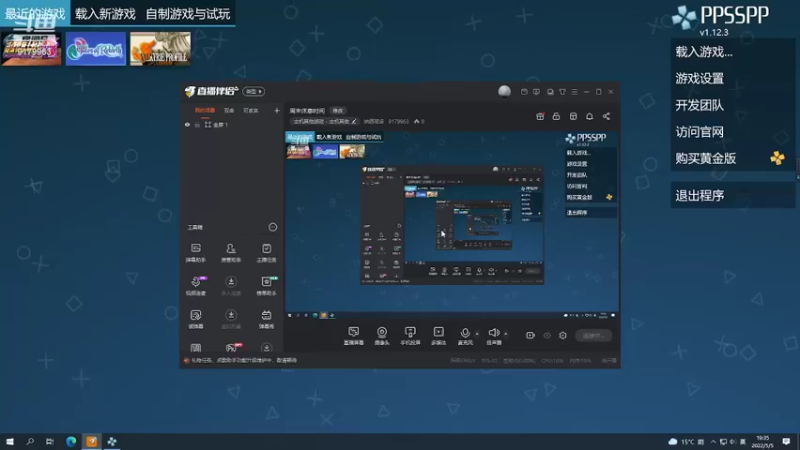Click the share icon above preview
The height and width of the screenshot is (450, 800).
coord(606,116)
